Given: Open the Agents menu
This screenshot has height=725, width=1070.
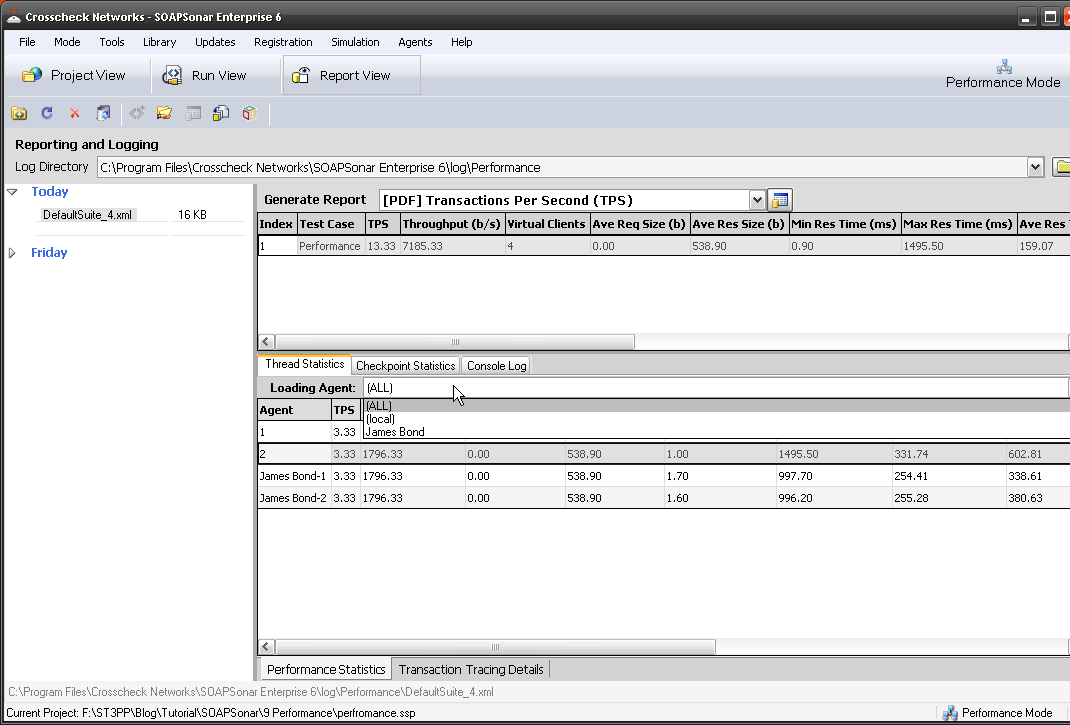Looking at the screenshot, I should pyautogui.click(x=416, y=42).
